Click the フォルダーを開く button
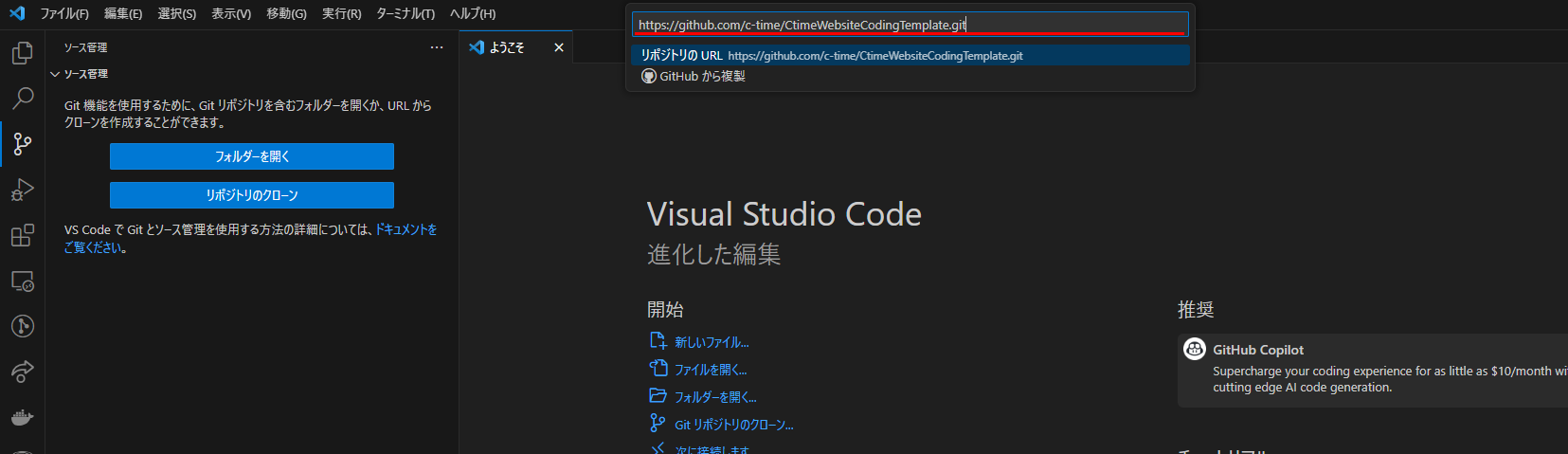 pos(252,156)
